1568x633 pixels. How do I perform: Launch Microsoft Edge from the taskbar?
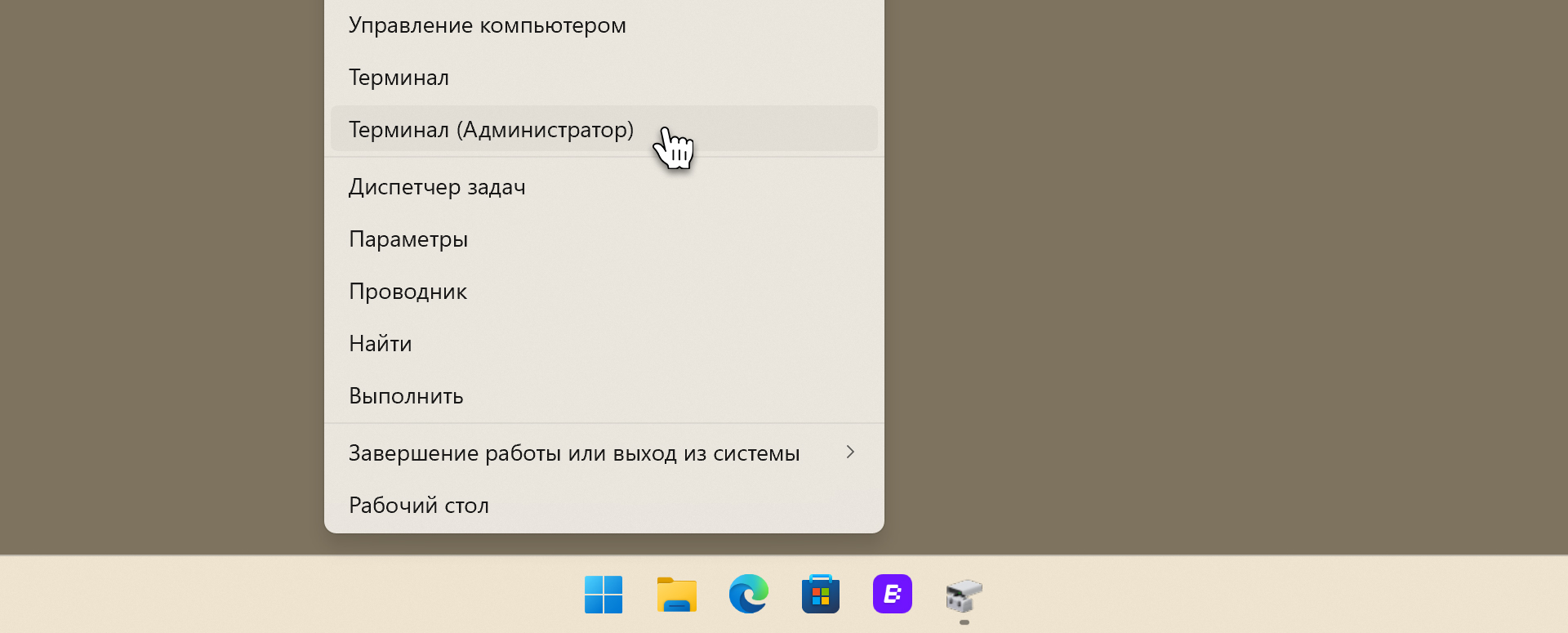(748, 594)
